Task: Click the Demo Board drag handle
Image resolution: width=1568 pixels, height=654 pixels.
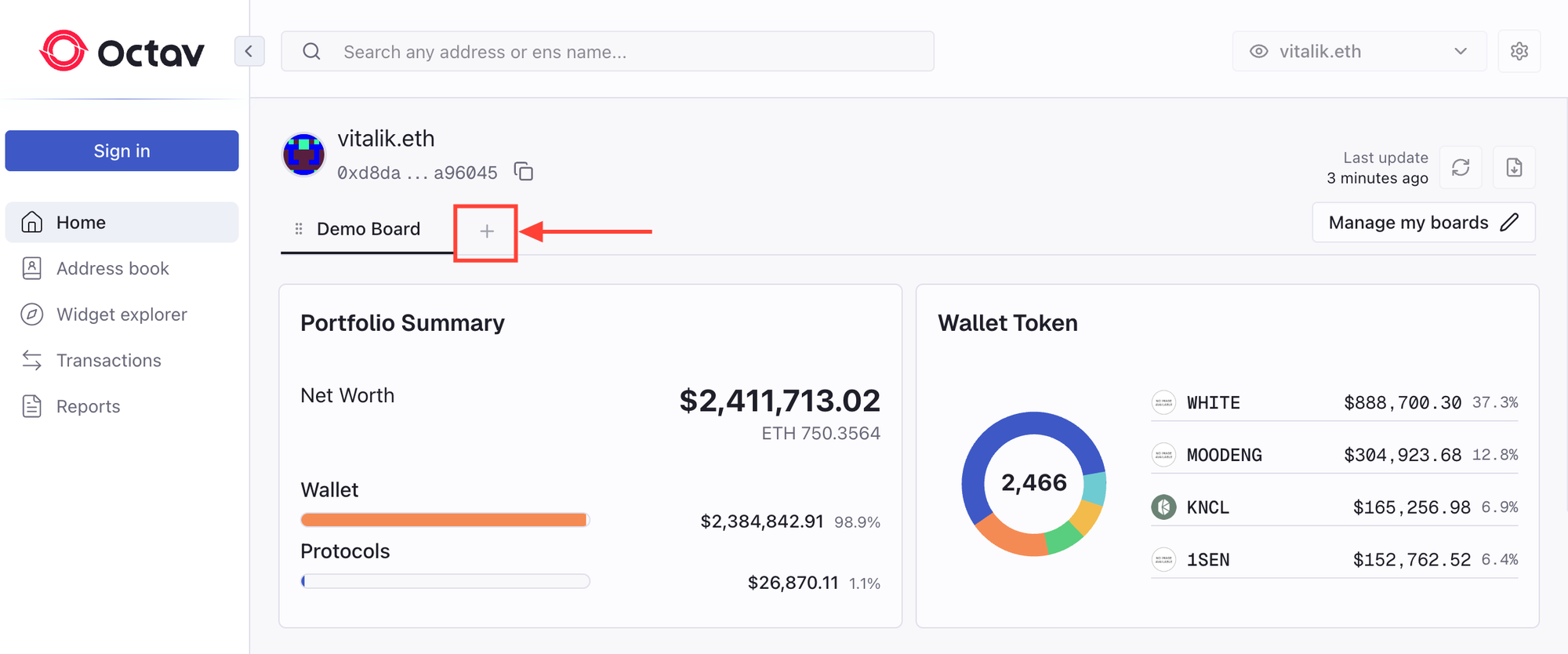Action: coord(299,229)
